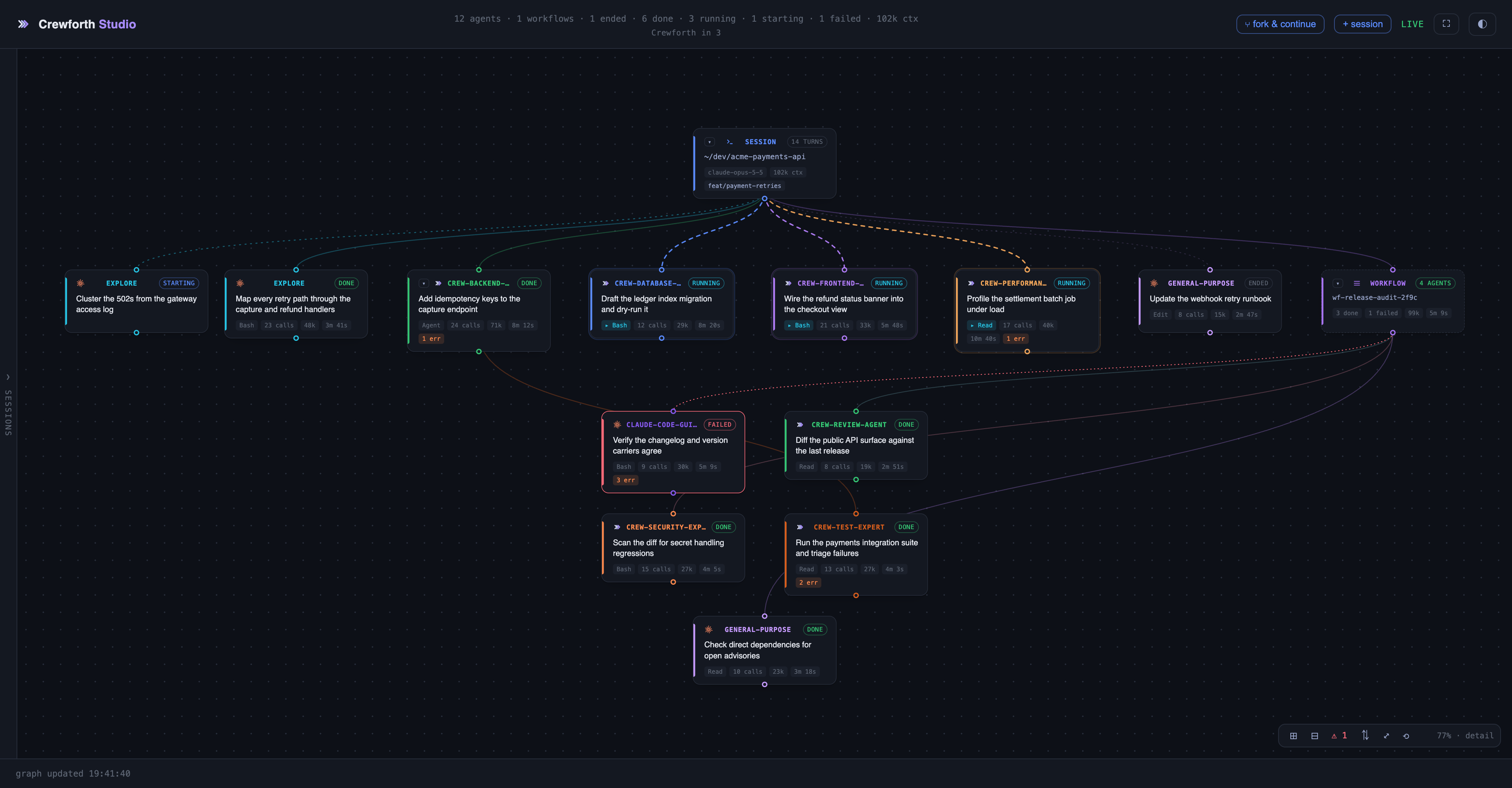
Task: Click the CREW-TEST-EXPERT double-chevron icon
Action: click(800, 527)
